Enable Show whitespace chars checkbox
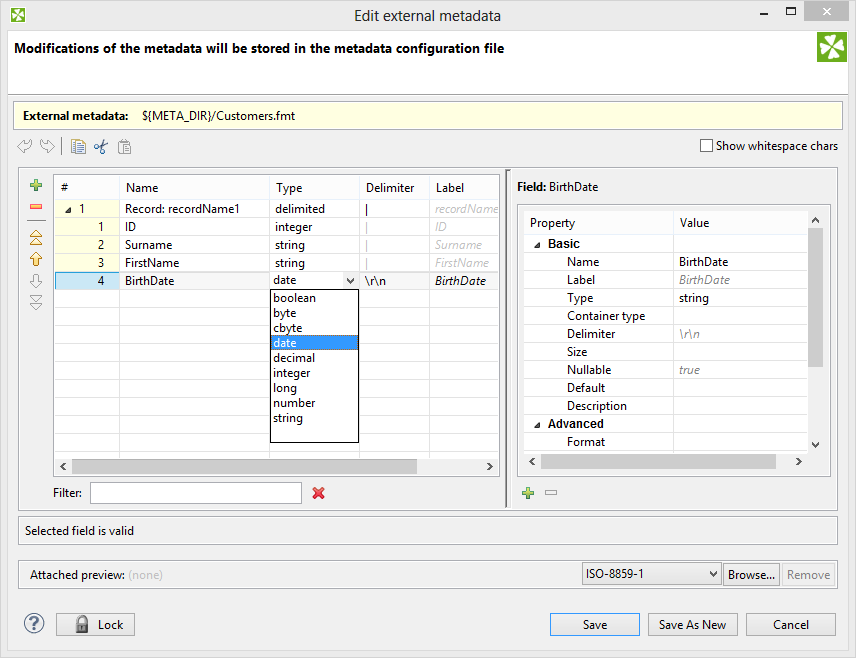 [x=707, y=146]
